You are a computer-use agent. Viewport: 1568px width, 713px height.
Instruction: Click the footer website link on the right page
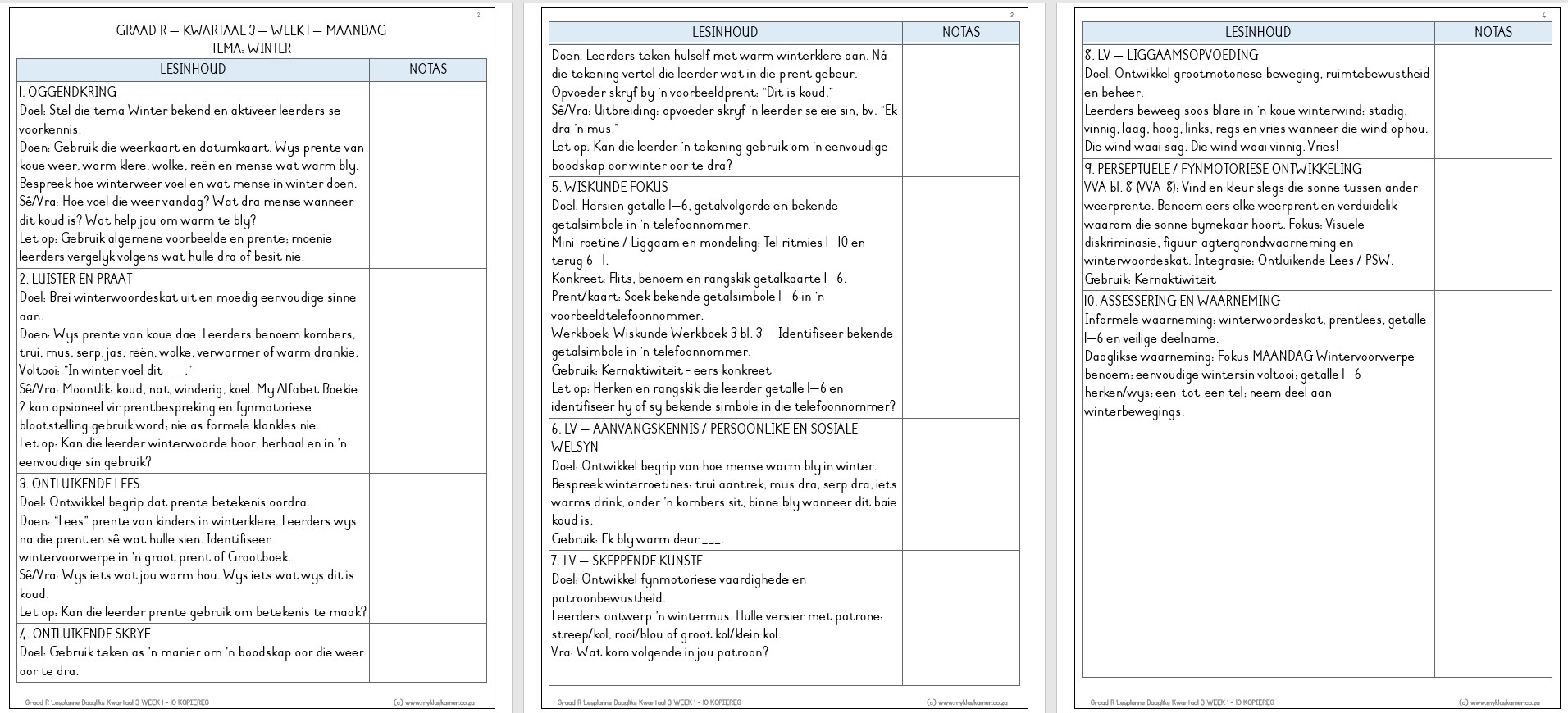1499,702
